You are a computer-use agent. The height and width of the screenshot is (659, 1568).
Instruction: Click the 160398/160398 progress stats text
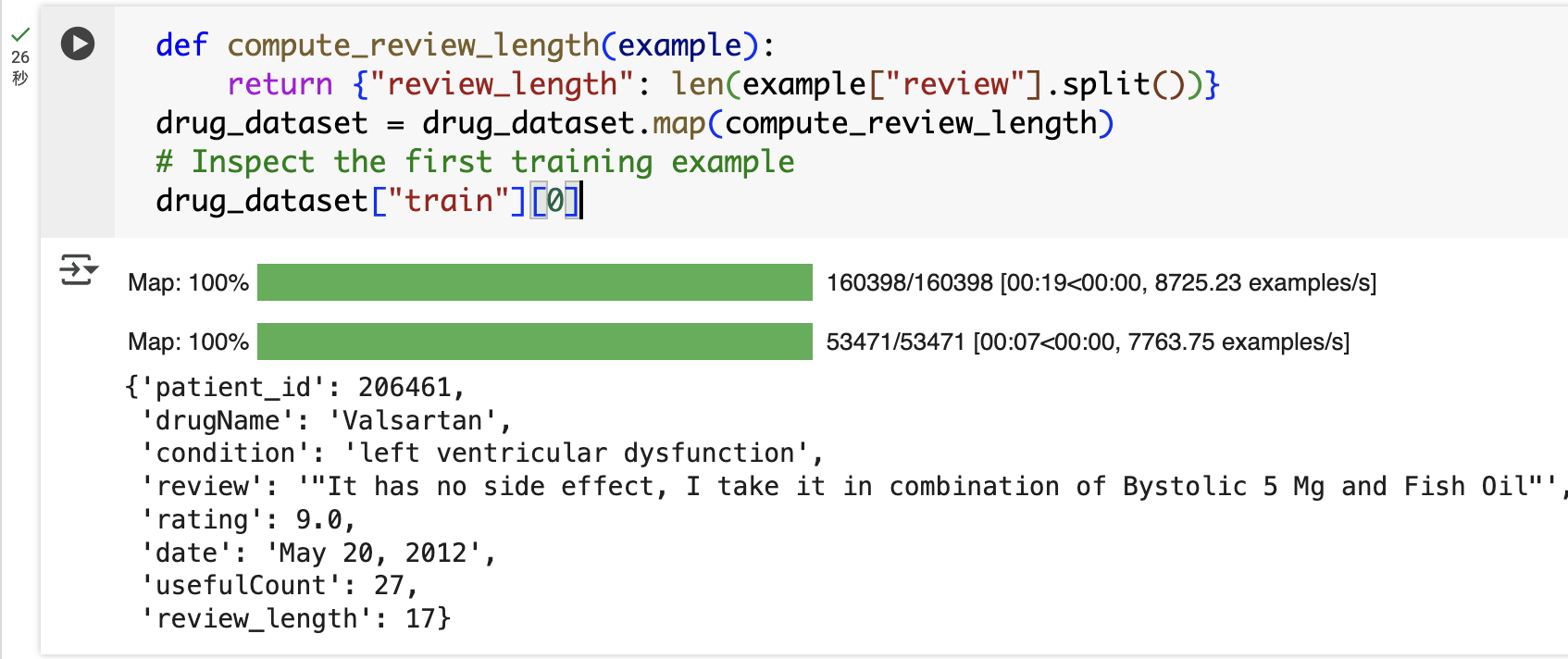point(1101,282)
